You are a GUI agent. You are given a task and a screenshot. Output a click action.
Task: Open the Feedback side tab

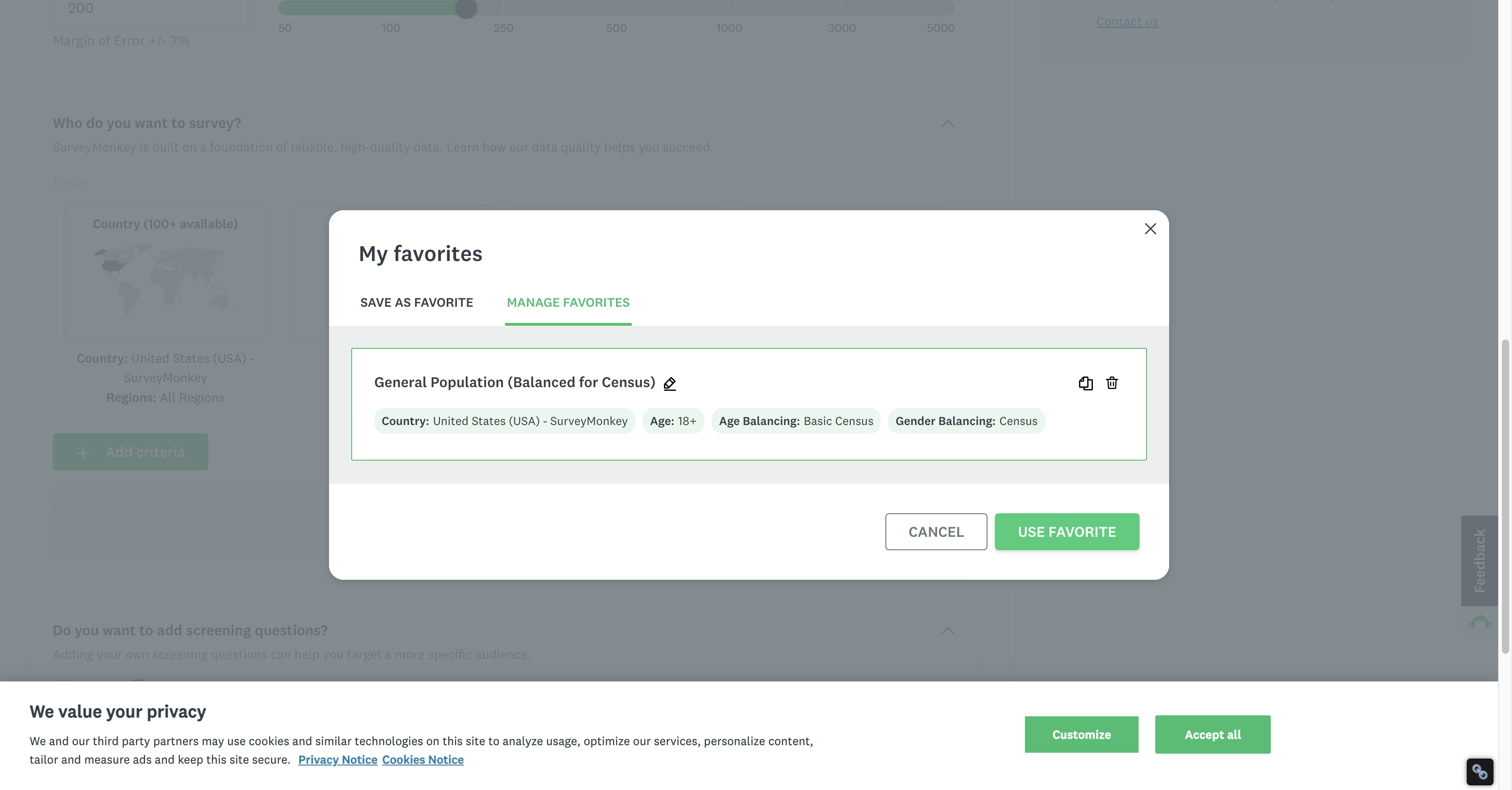1479,560
